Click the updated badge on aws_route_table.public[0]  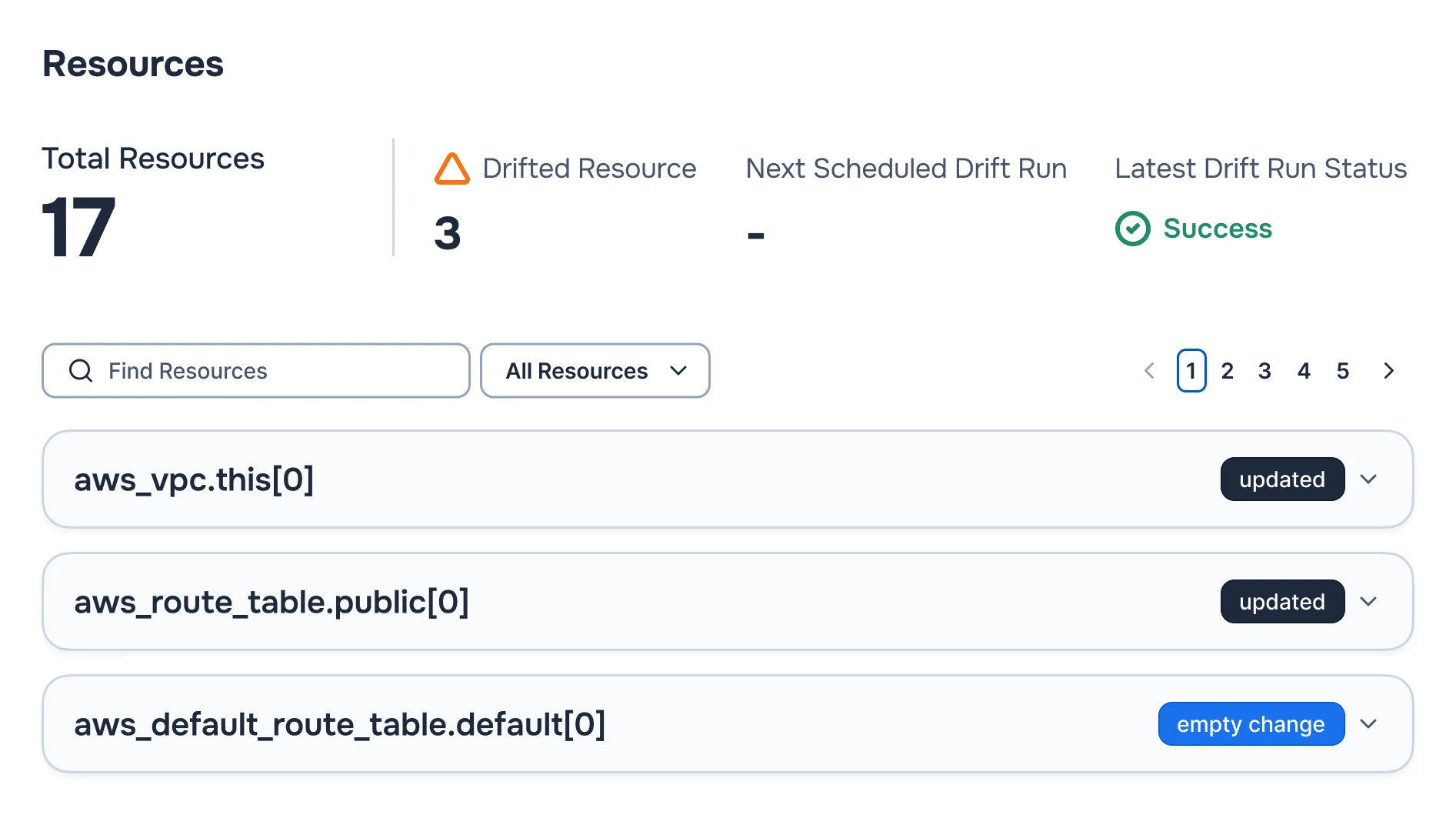pyautogui.click(x=1282, y=602)
